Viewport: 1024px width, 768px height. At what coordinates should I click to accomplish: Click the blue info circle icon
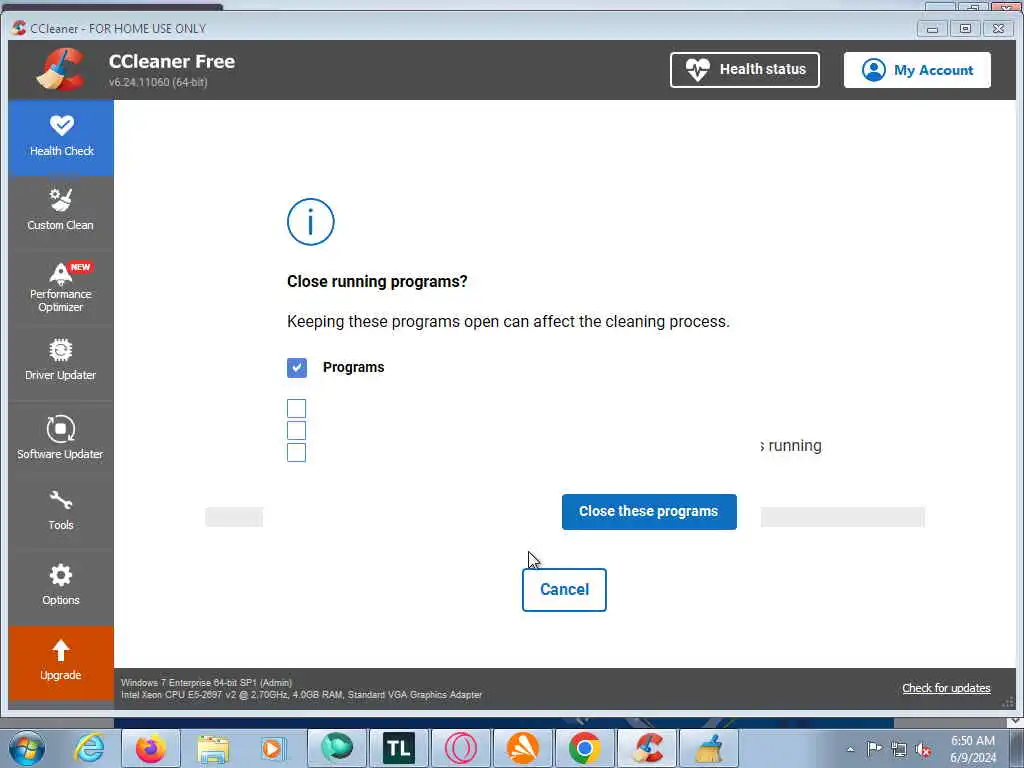[311, 222]
